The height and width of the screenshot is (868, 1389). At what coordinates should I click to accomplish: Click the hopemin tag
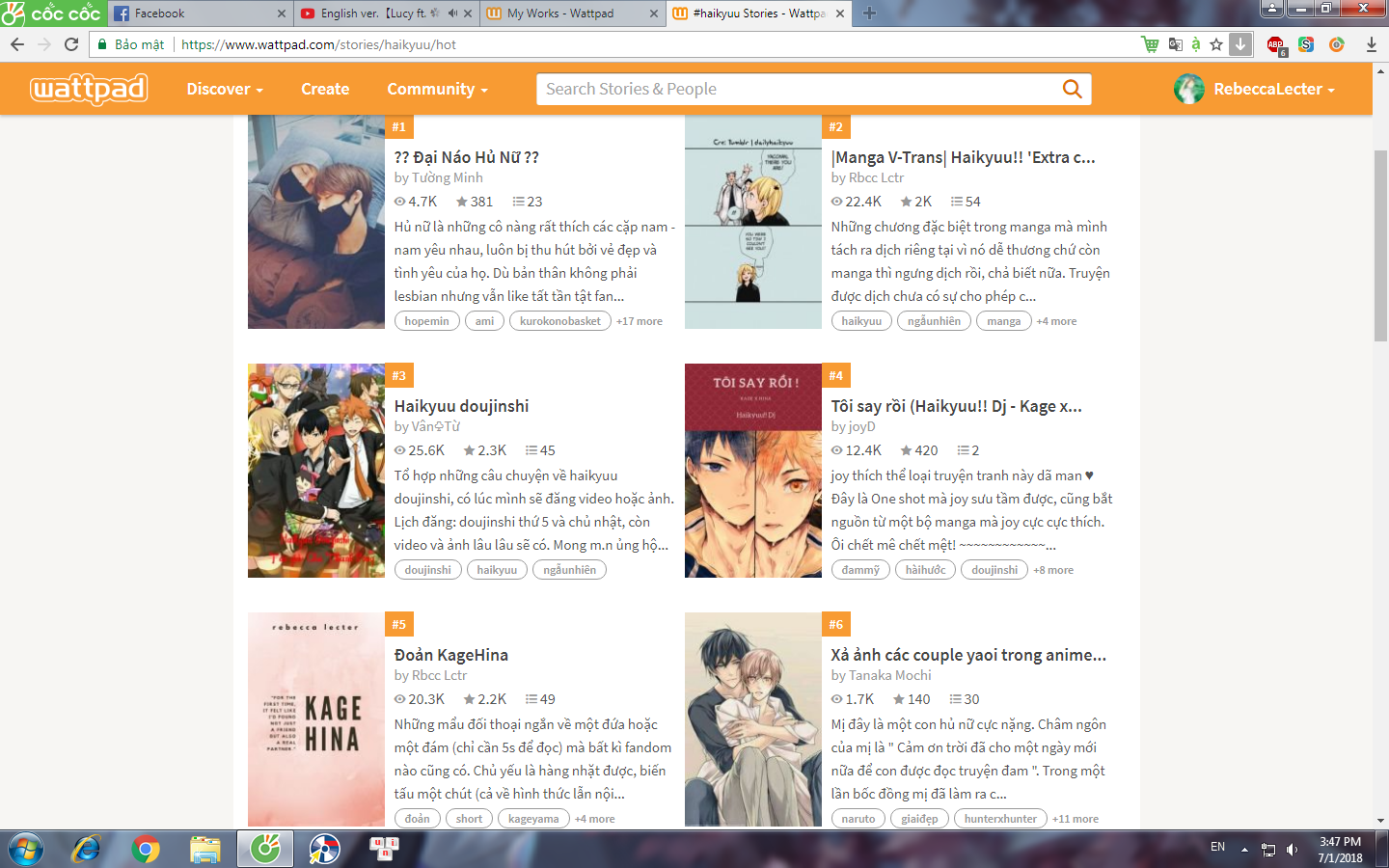point(426,321)
